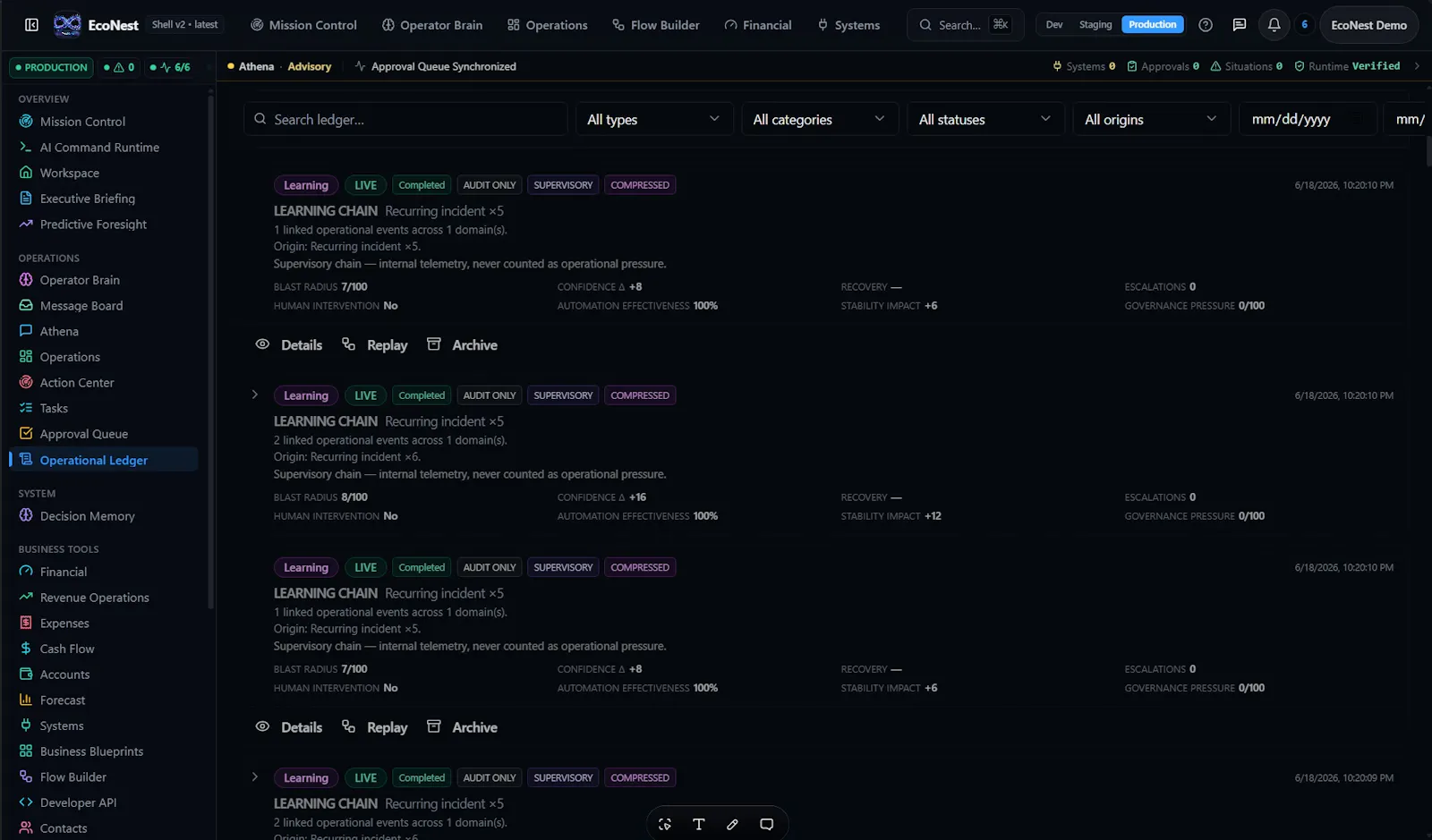Open the Operations top menu
The image size is (1432, 840).
coord(548,25)
